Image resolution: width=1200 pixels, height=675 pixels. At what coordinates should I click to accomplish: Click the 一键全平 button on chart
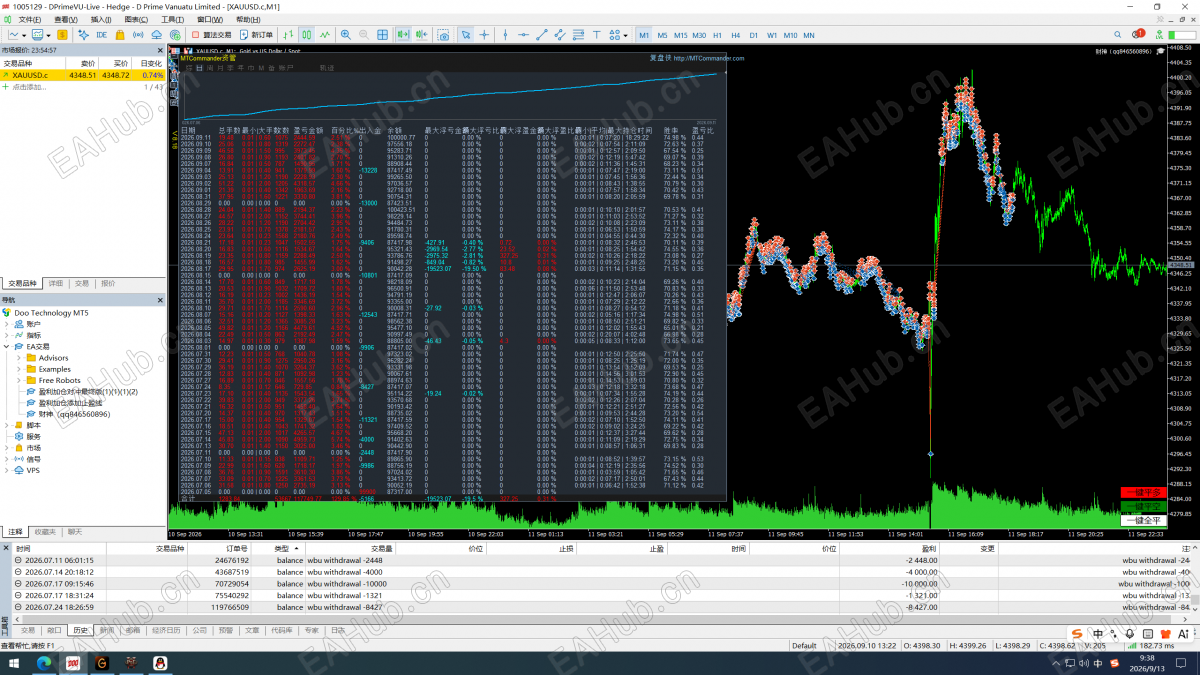click(x=1143, y=520)
